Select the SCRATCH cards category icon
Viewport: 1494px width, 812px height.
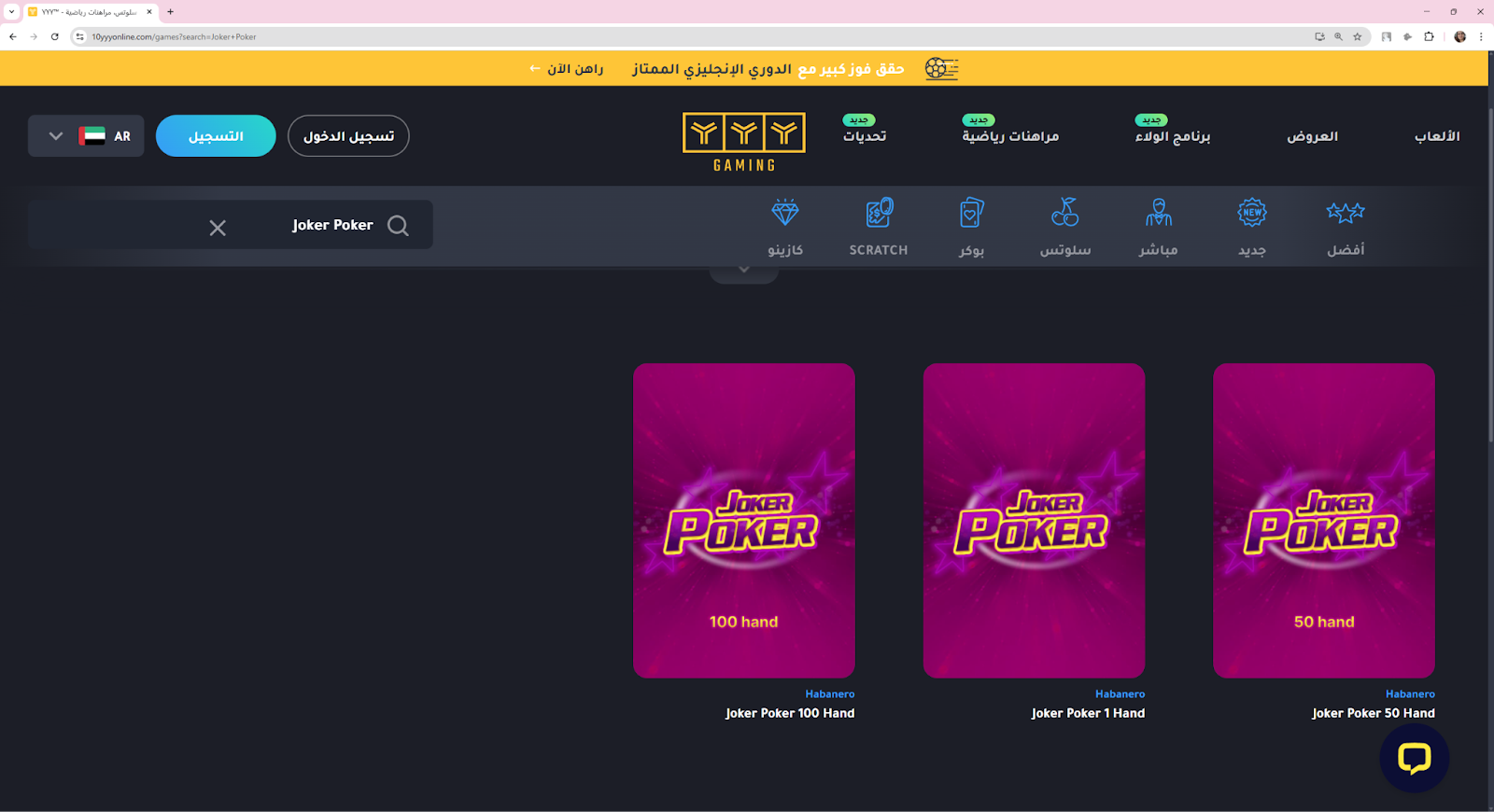click(879, 213)
